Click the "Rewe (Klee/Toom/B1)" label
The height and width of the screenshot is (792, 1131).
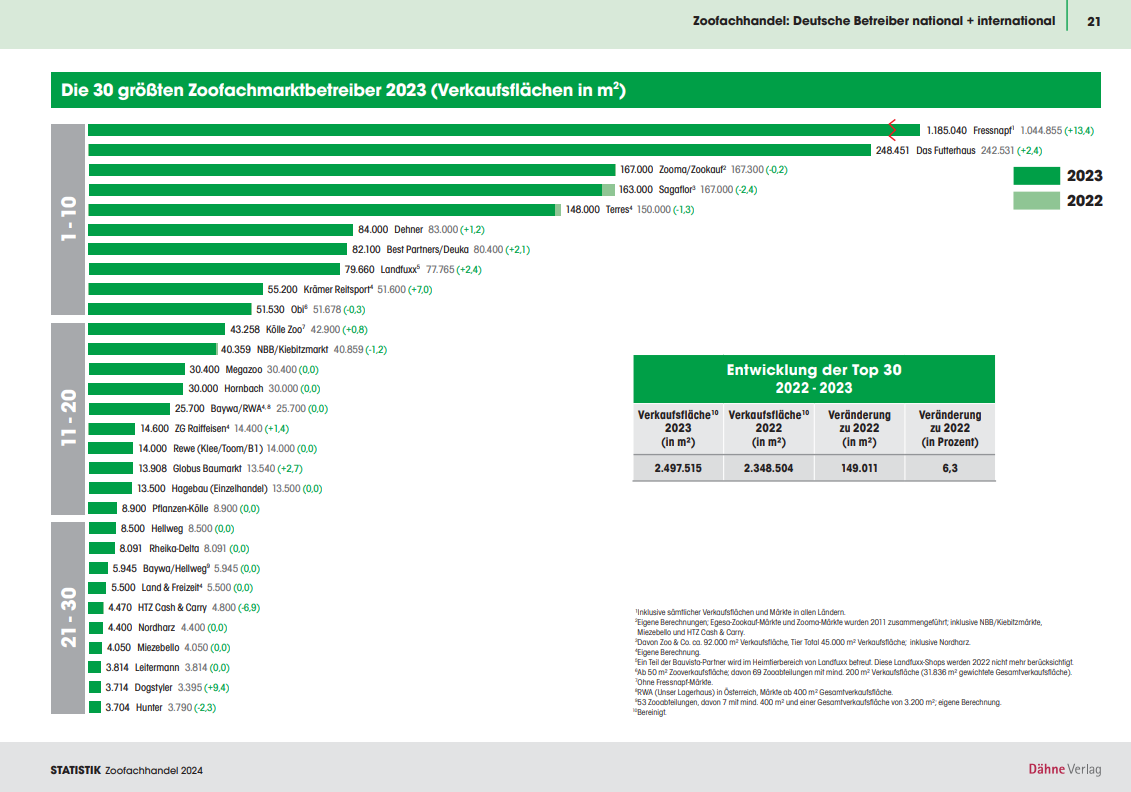pyautogui.click(x=218, y=449)
